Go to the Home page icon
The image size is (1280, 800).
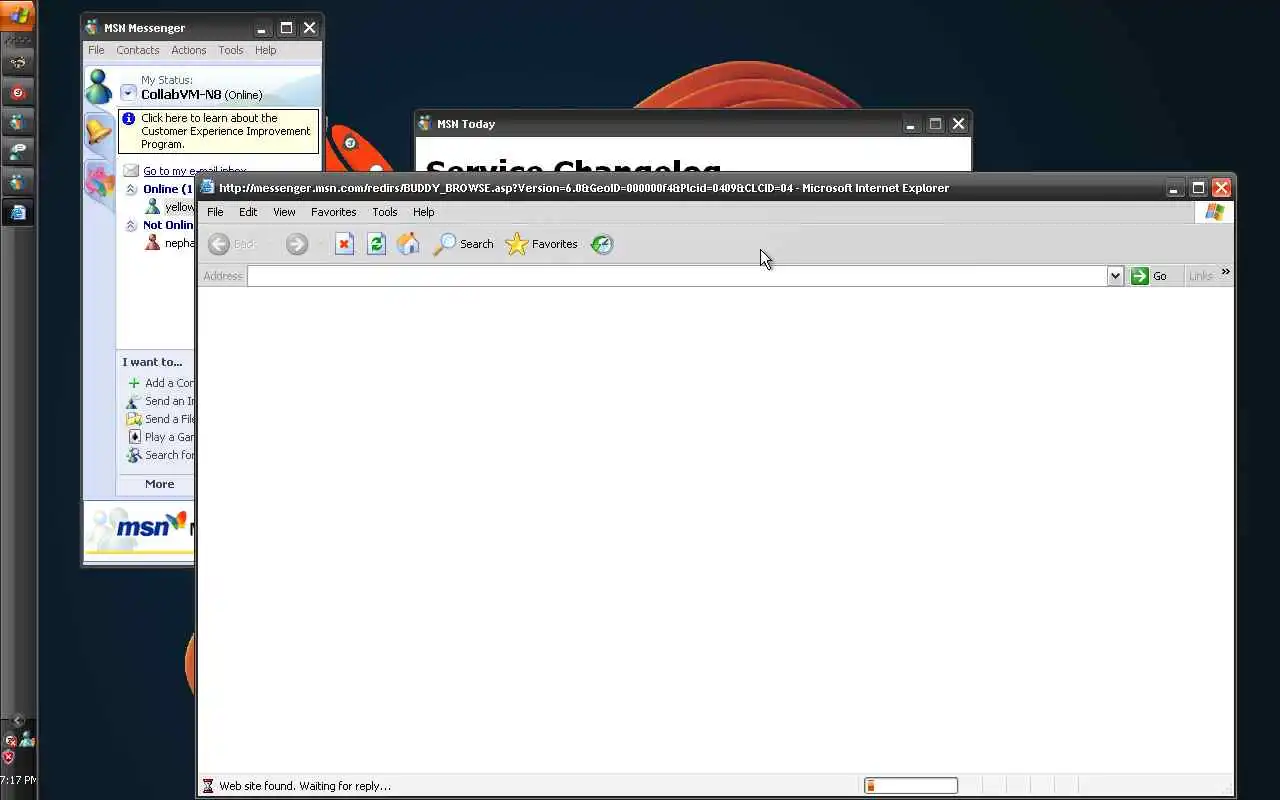pyautogui.click(x=408, y=244)
